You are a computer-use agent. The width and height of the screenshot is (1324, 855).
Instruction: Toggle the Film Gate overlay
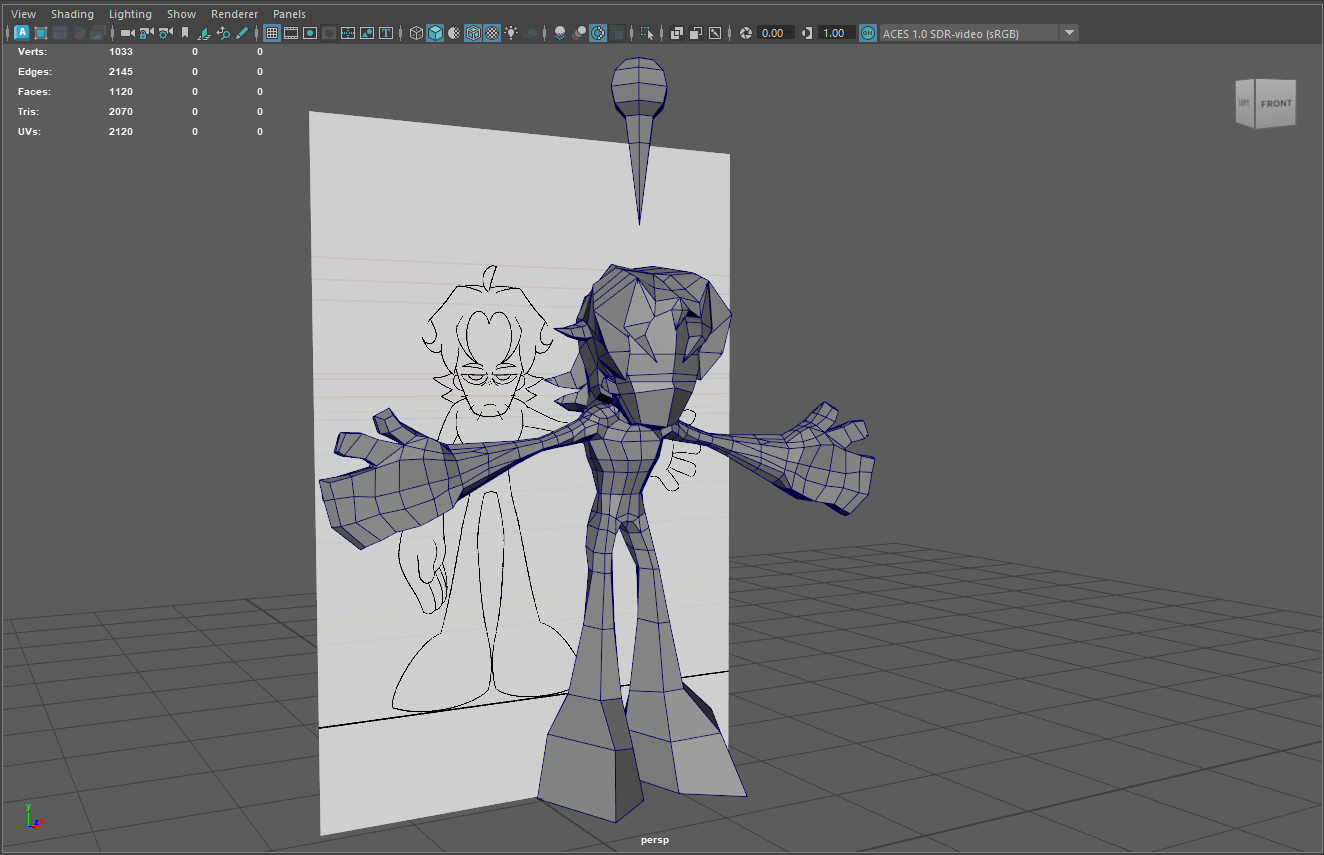(291, 33)
